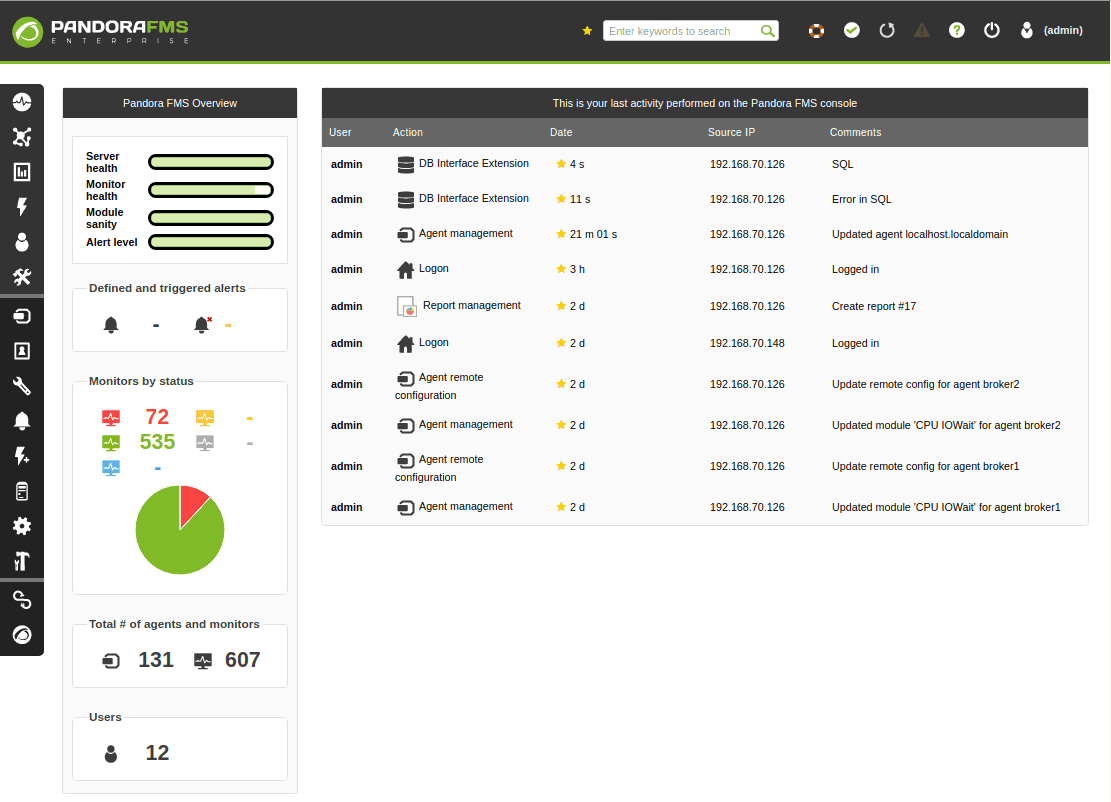1111x802 pixels.
Task: Open the Profiles user-card sidebar icon
Action: tap(22, 351)
